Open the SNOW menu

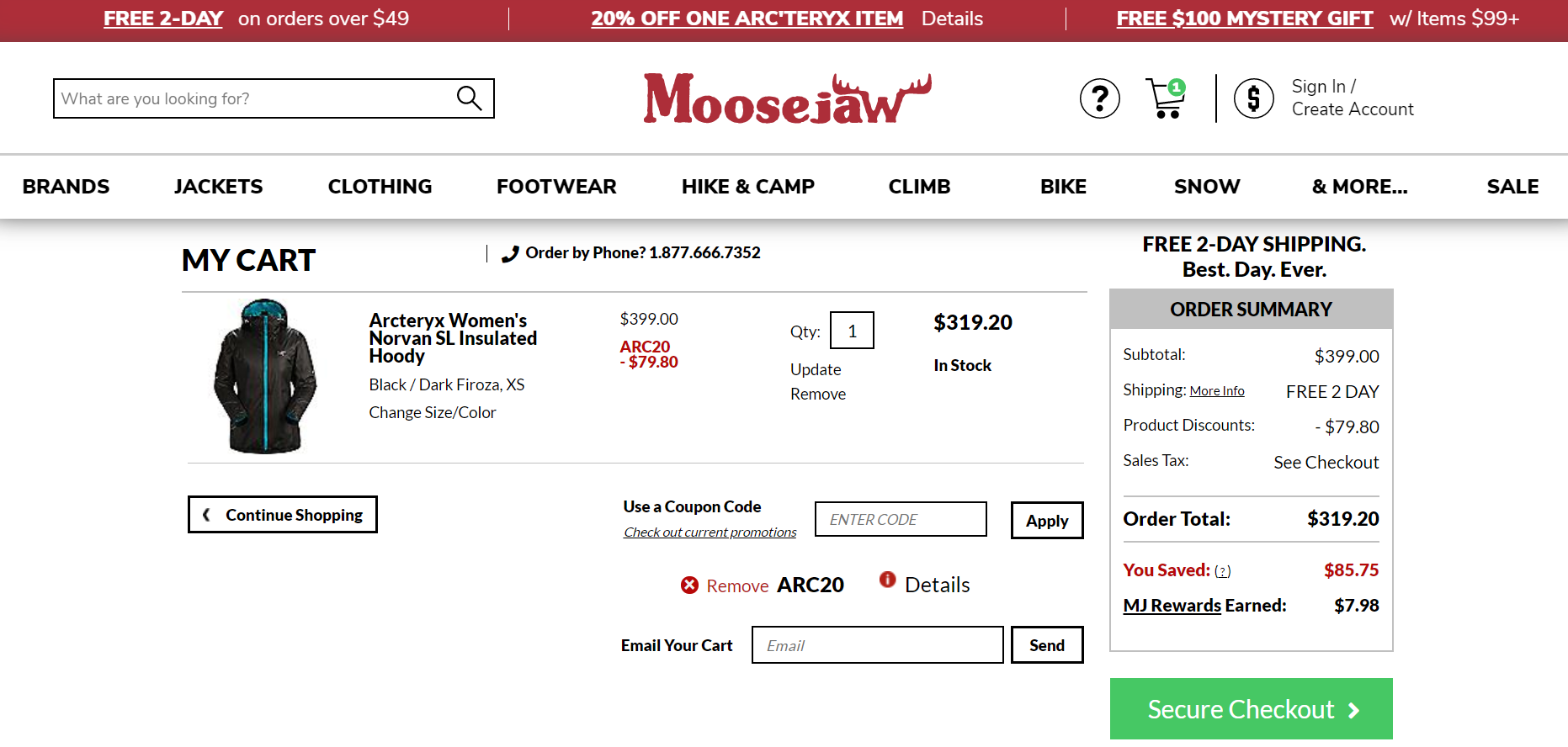(x=1207, y=187)
